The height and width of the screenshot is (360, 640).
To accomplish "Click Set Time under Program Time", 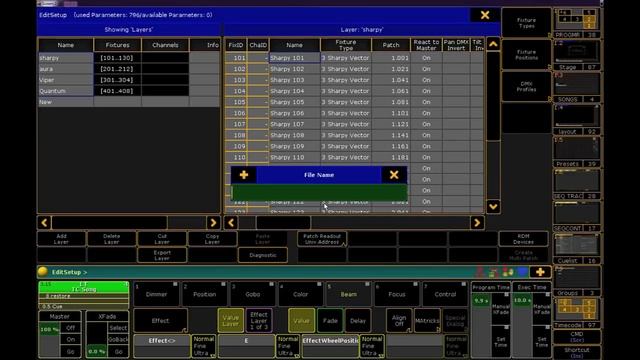I will [x=501, y=342].
